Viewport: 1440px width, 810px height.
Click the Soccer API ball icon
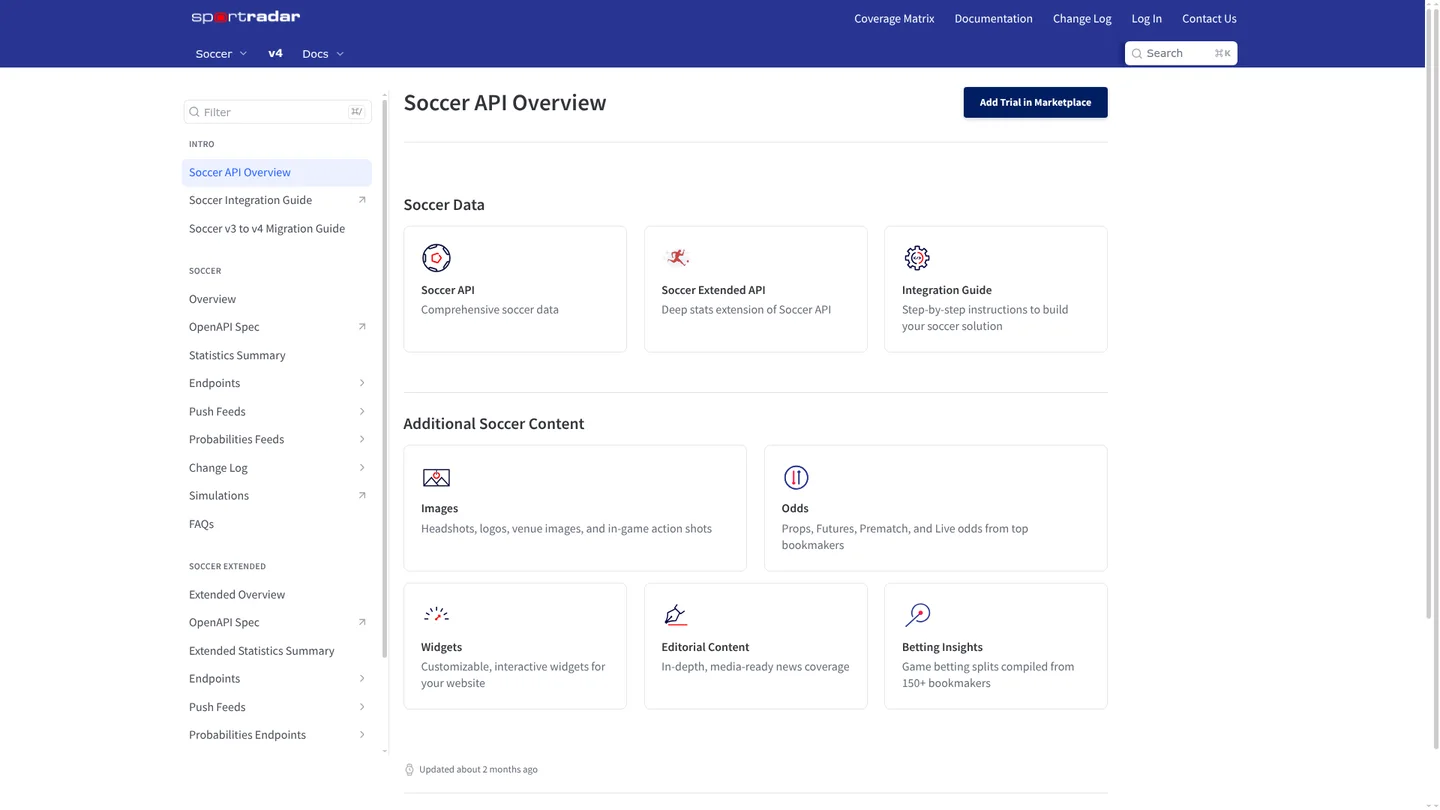pos(436,258)
